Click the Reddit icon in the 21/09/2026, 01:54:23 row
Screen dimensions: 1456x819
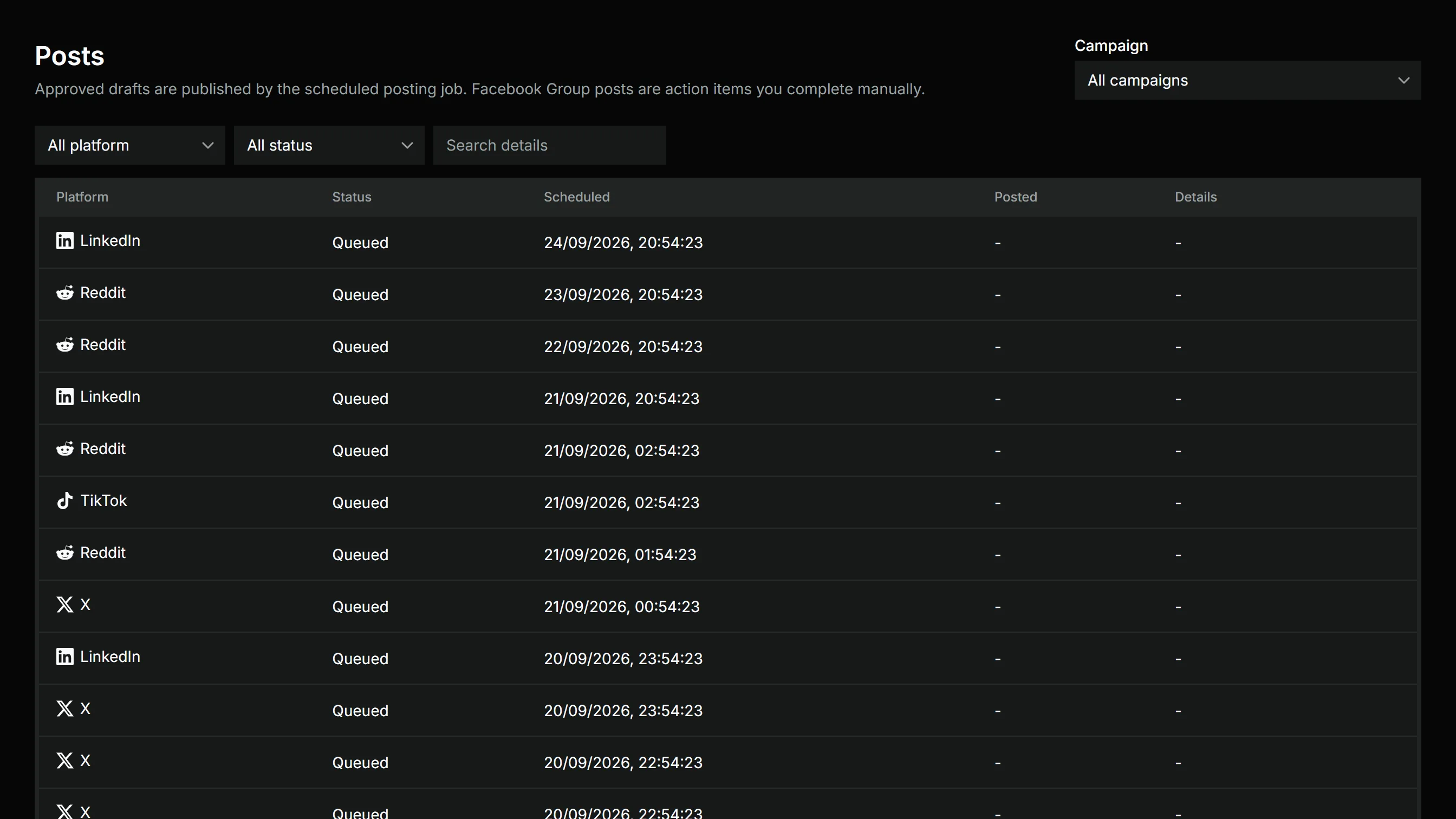[x=65, y=553]
